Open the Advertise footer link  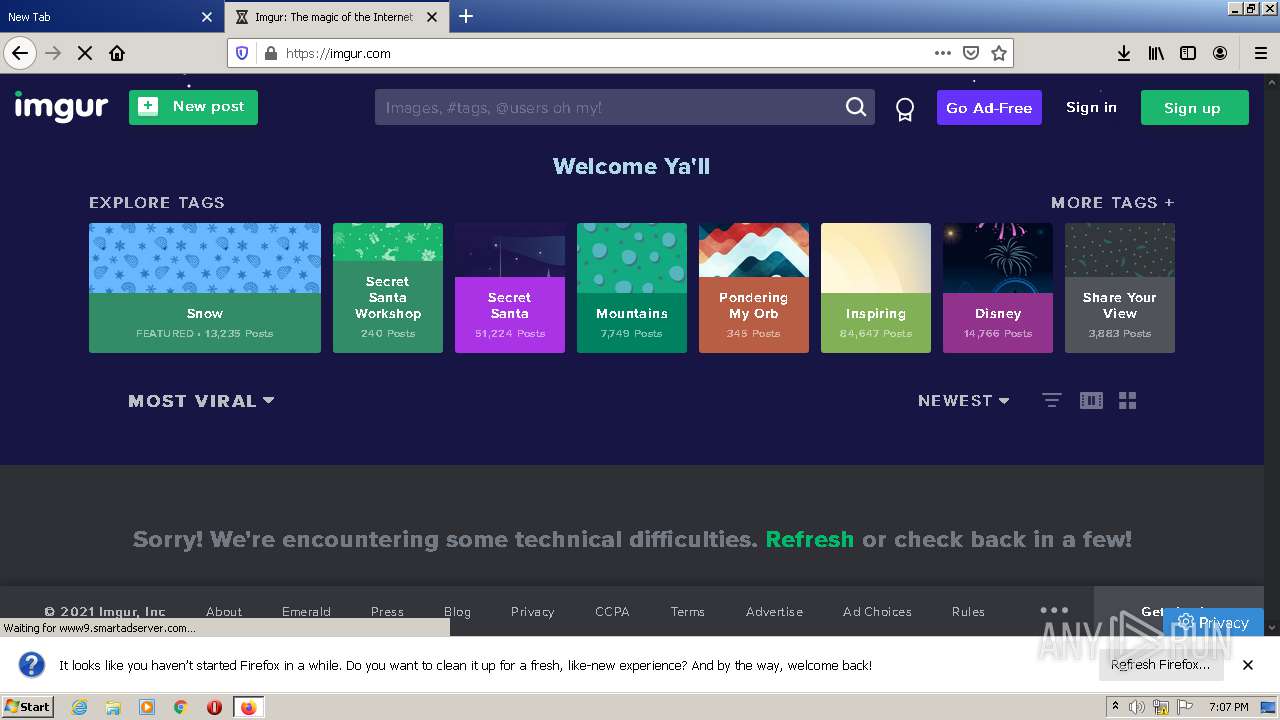click(x=774, y=611)
